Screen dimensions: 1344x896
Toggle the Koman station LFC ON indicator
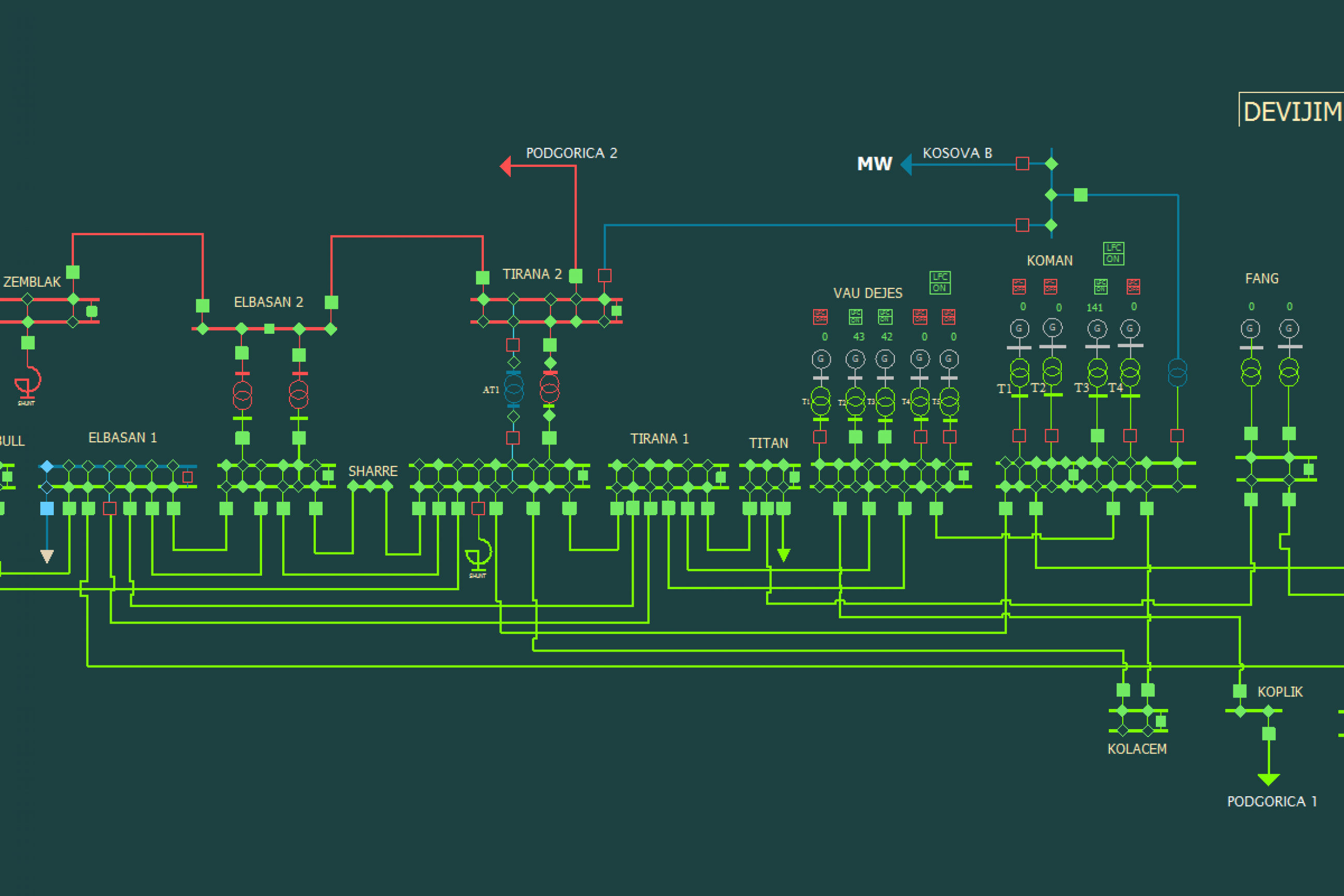[x=1113, y=253]
